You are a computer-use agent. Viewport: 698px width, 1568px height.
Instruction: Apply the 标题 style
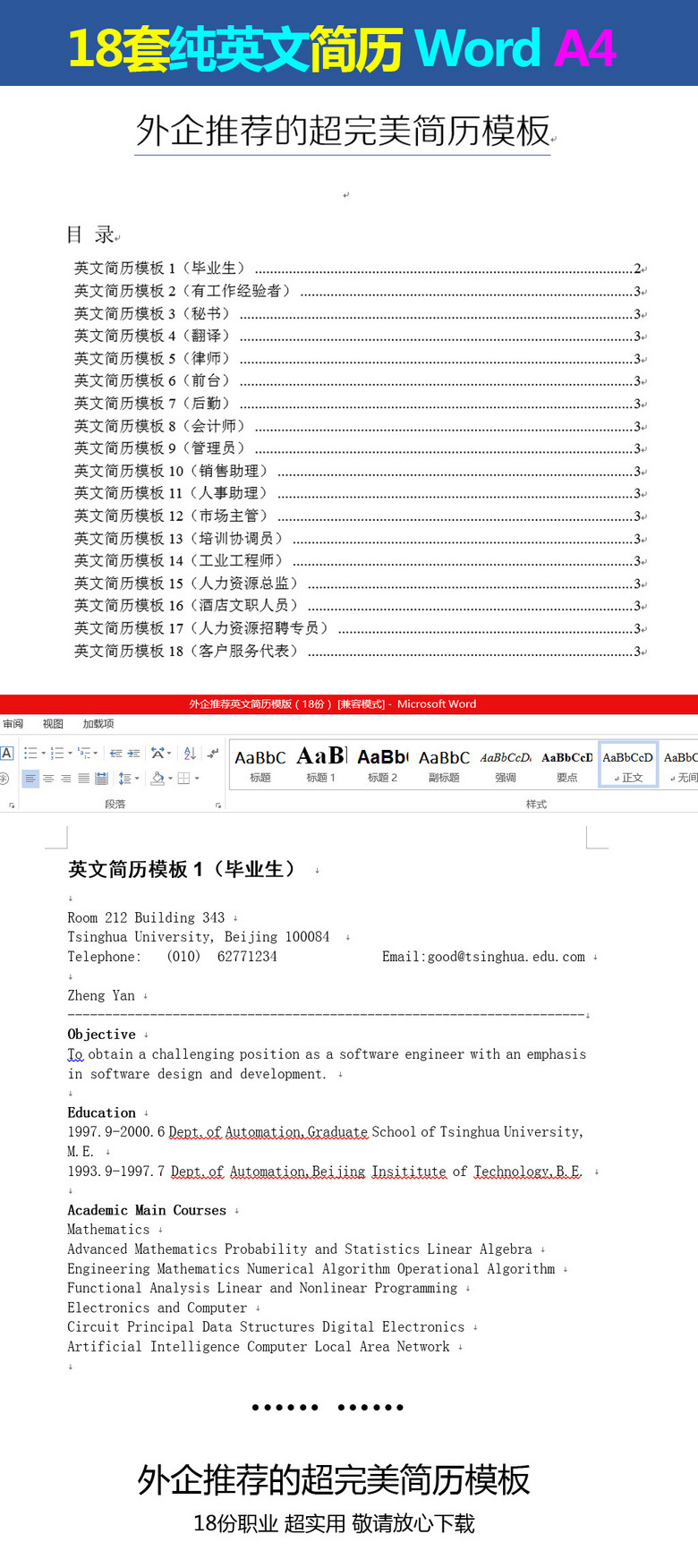click(x=260, y=765)
